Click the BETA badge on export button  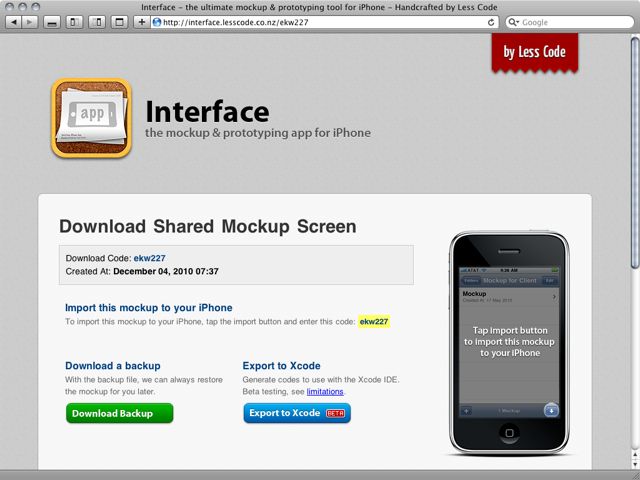336,413
